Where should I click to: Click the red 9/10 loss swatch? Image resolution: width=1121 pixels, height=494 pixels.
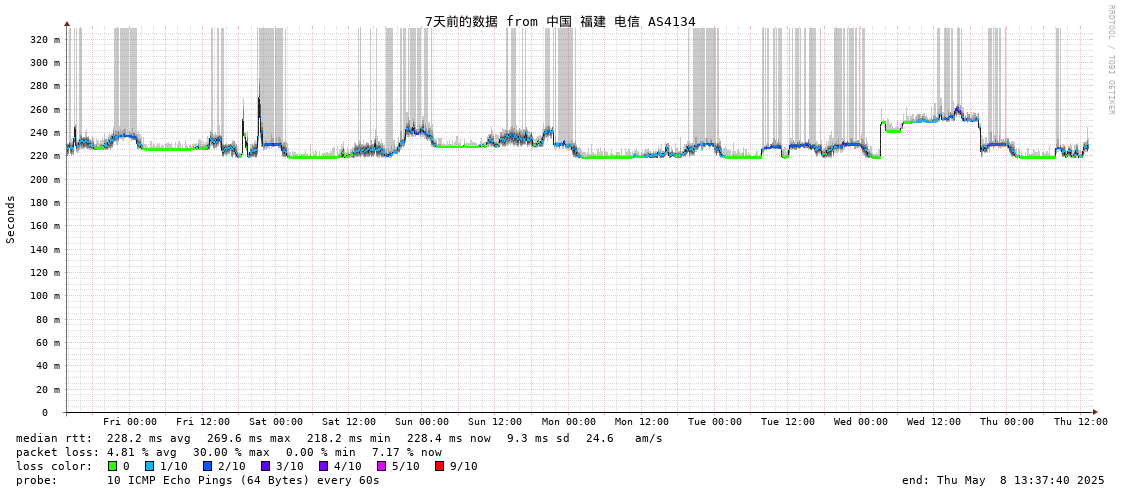click(x=439, y=466)
